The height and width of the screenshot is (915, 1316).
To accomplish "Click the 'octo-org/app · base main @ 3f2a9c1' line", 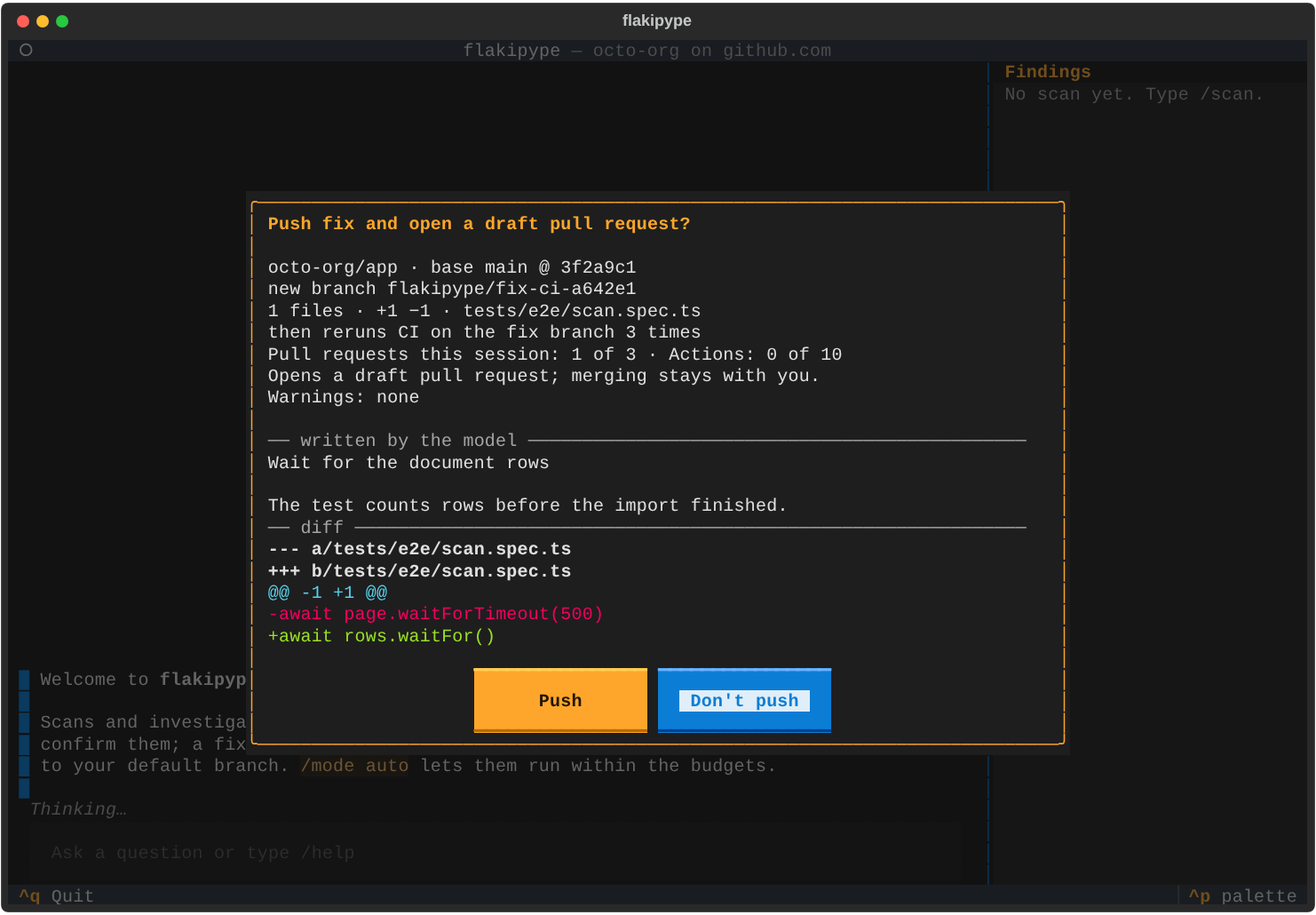I will (x=452, y=267).
